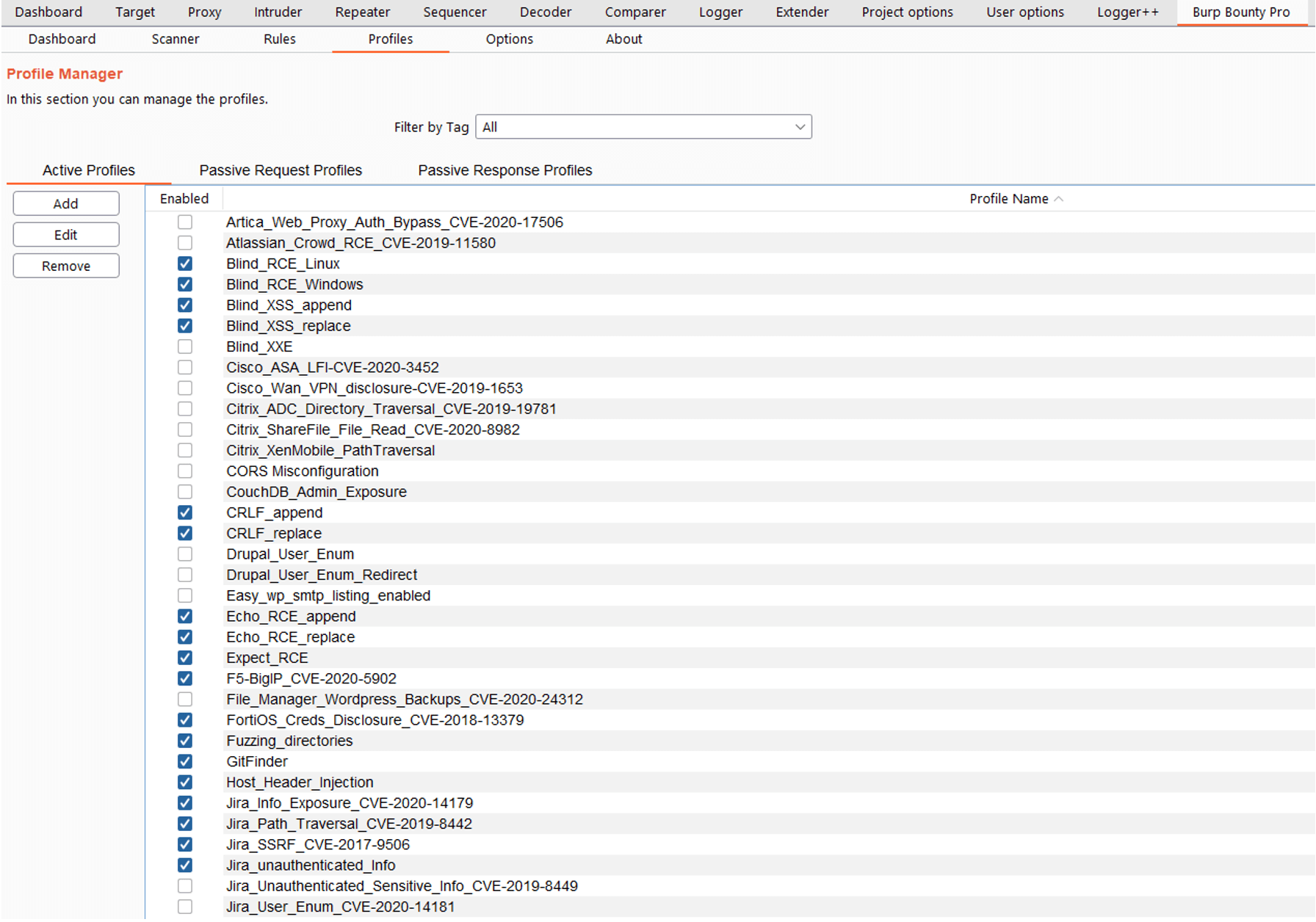Enable the Drupal_User_Enum profile
Viewport: 1316px width, 922px height.
(184, 554)
